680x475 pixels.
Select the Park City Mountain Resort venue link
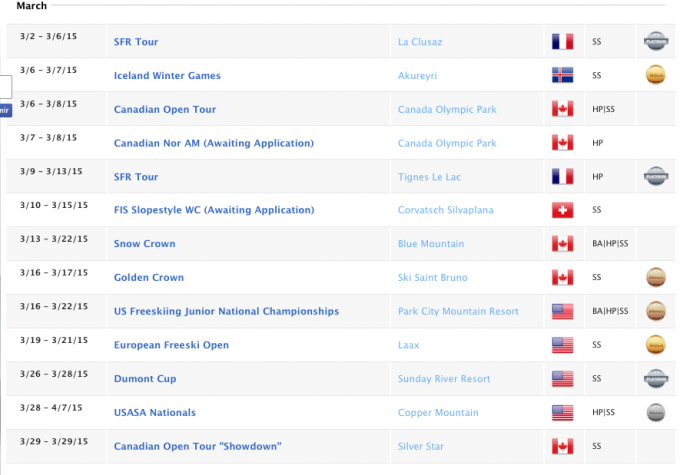click(x=458, y=312)
